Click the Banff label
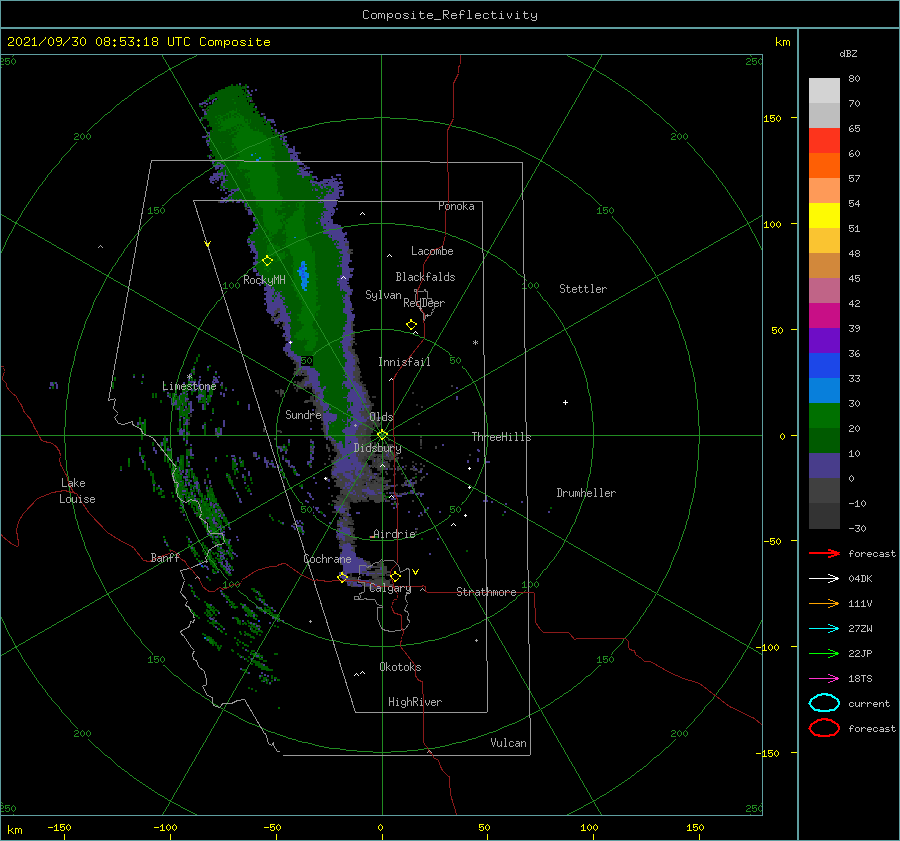This screenshot has width=900, height=841. [x=165, y=557]
